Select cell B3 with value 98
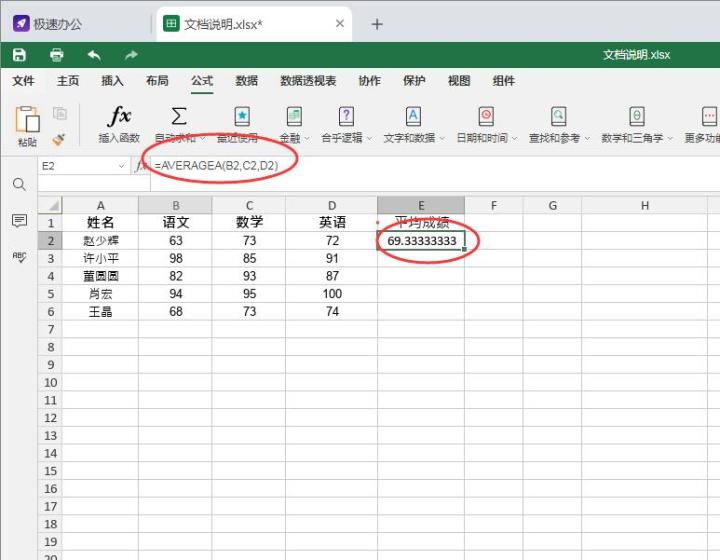The image size is (720, 560). pyautogui.click(x=175, y=258)
